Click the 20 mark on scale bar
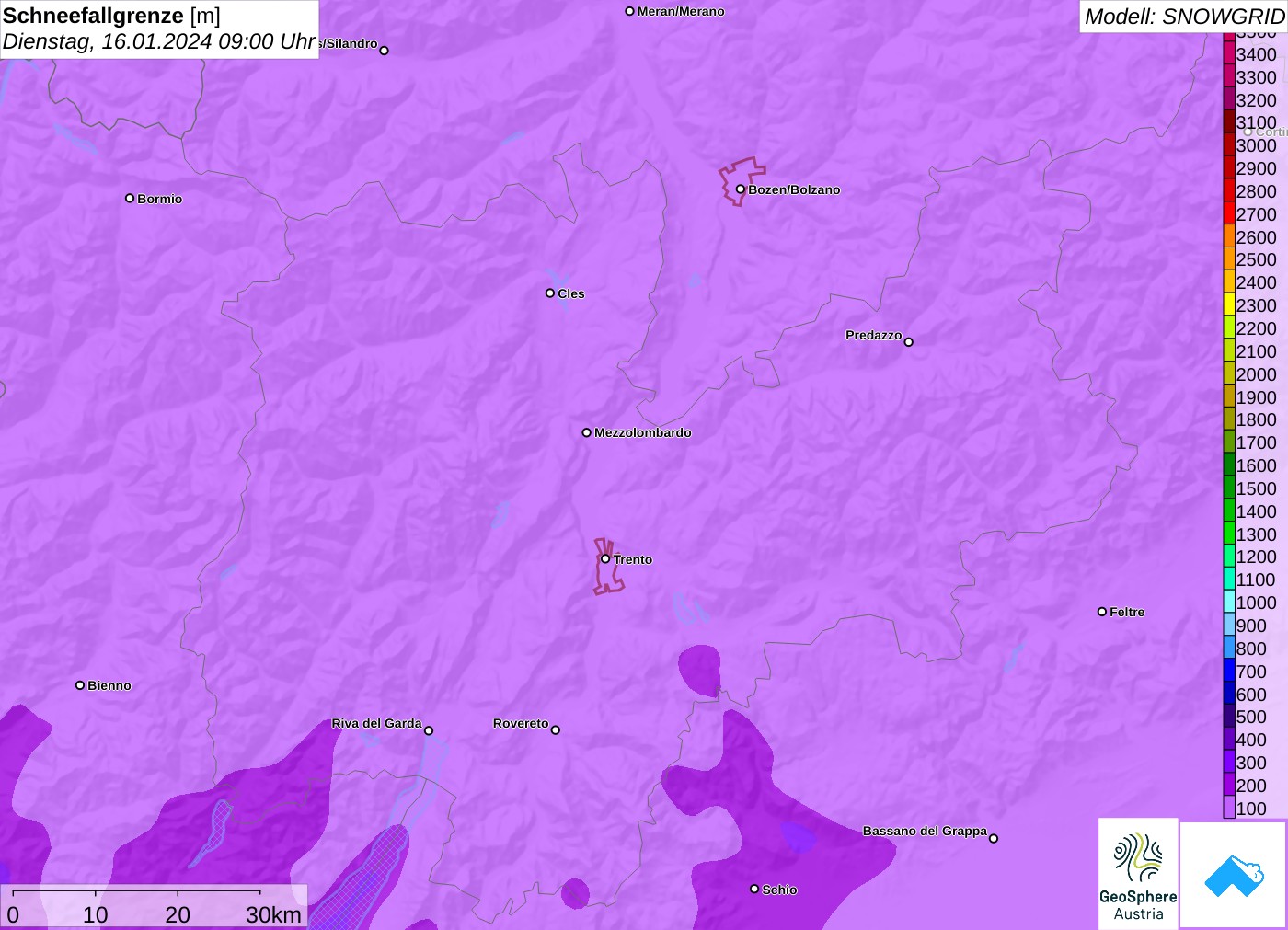 pyautogui.click(x=178, y=914)
